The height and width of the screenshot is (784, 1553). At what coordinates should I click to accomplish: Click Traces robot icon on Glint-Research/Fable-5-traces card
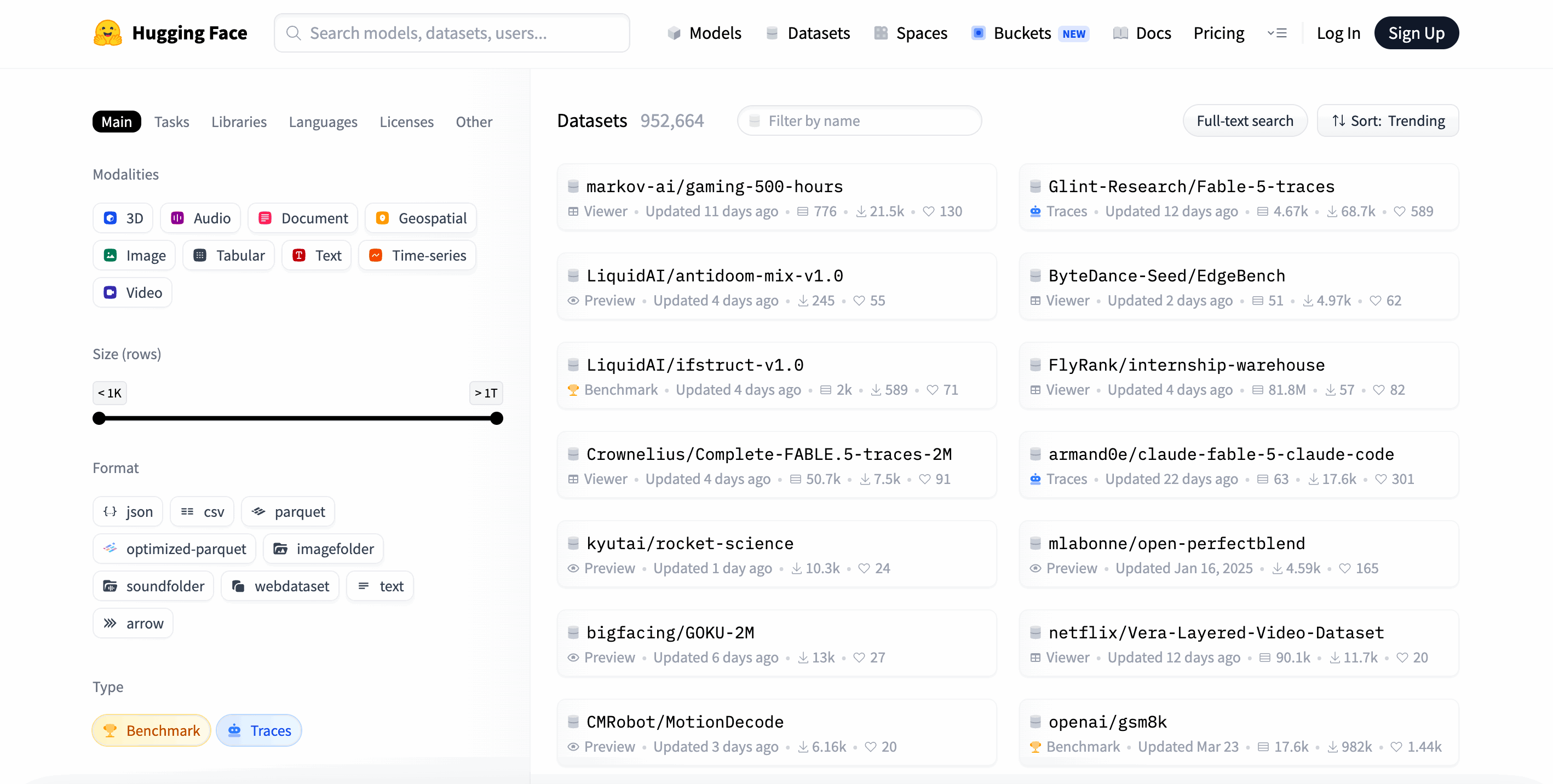coord(1035,211)
